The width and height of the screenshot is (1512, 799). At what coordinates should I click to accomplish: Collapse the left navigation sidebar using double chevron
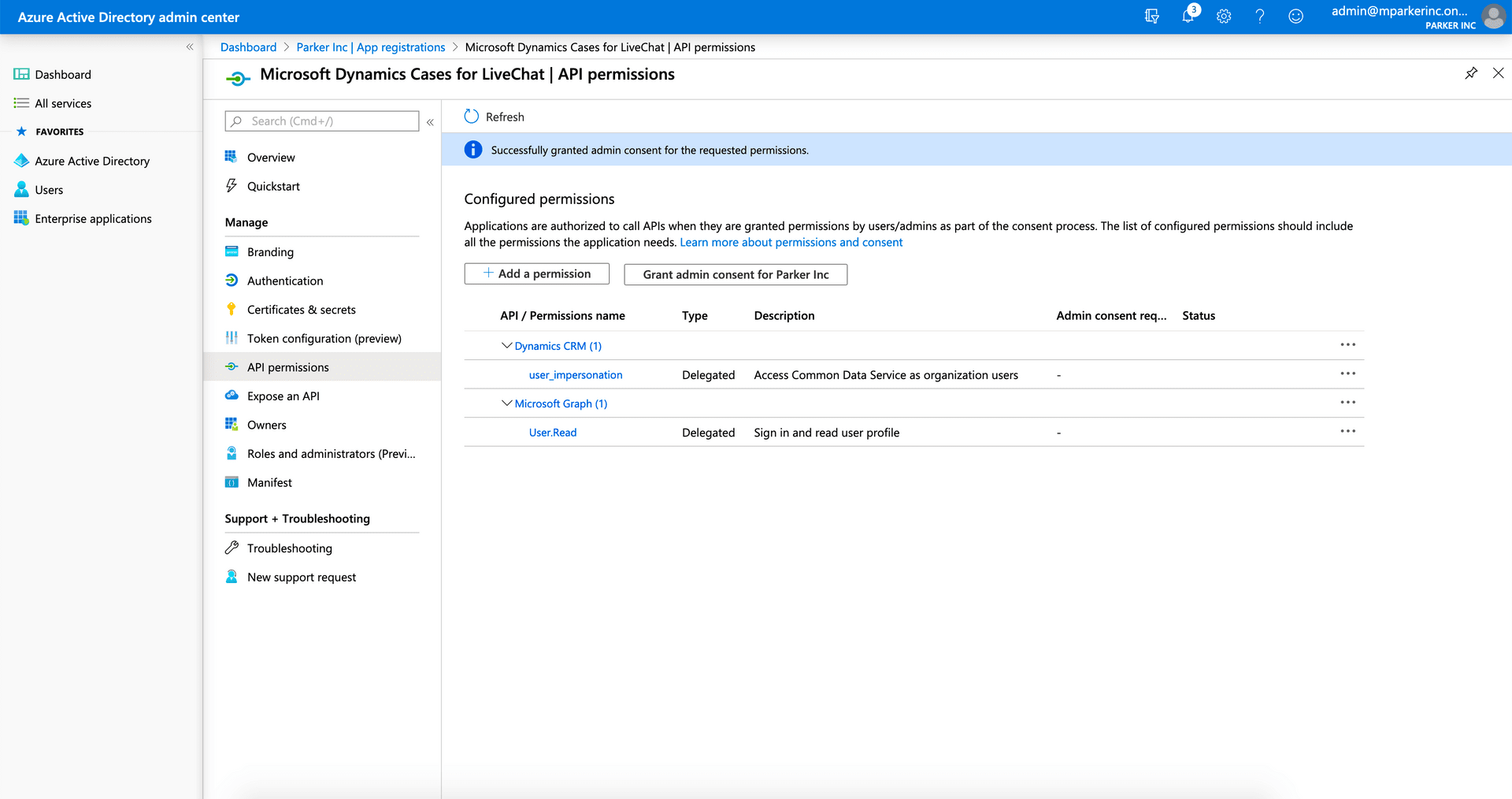click(190, 46)
